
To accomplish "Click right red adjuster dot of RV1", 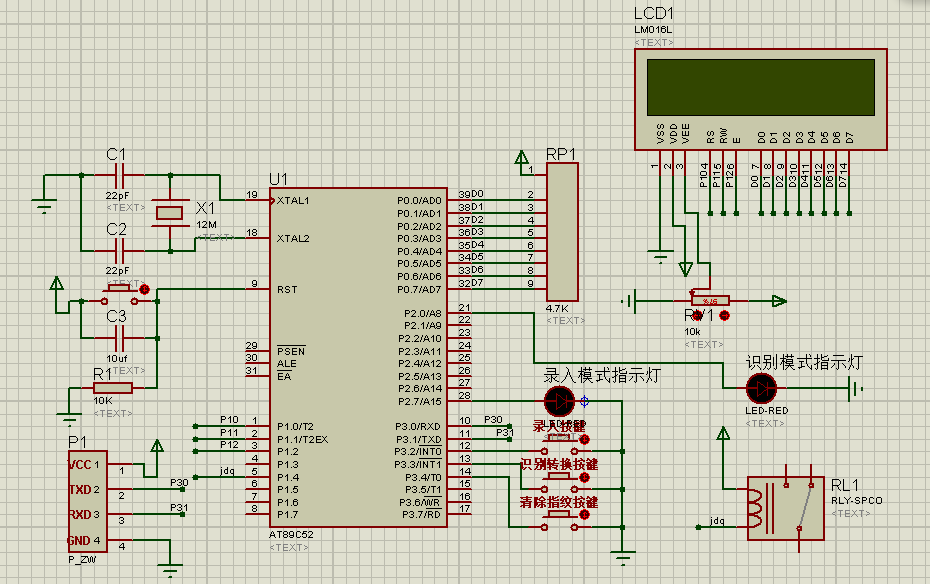I will [724, 316].
